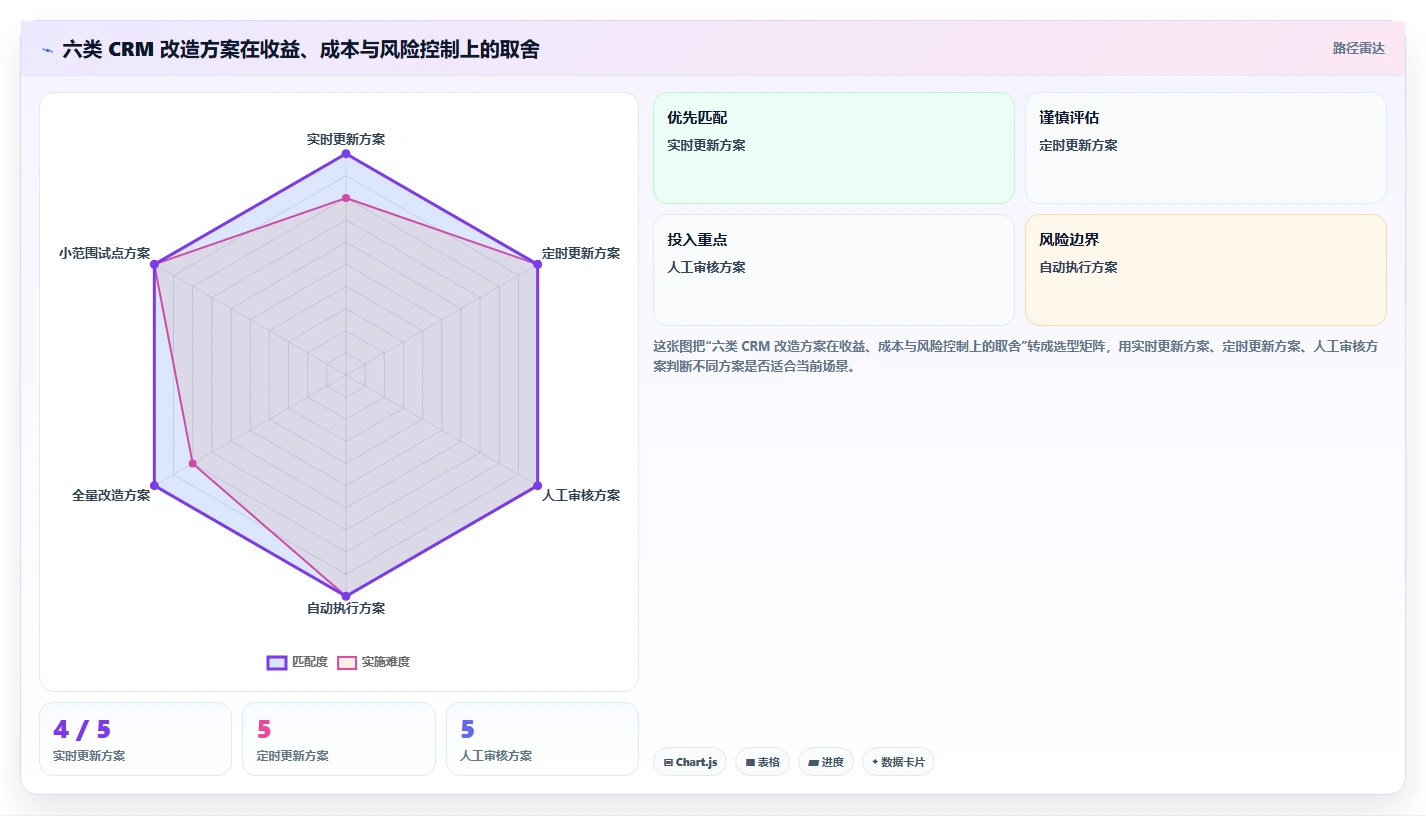Click 自动执行方案 text in 风险边界 card
Viewport: 1426px width, 816px height.
coord(1078,267)
